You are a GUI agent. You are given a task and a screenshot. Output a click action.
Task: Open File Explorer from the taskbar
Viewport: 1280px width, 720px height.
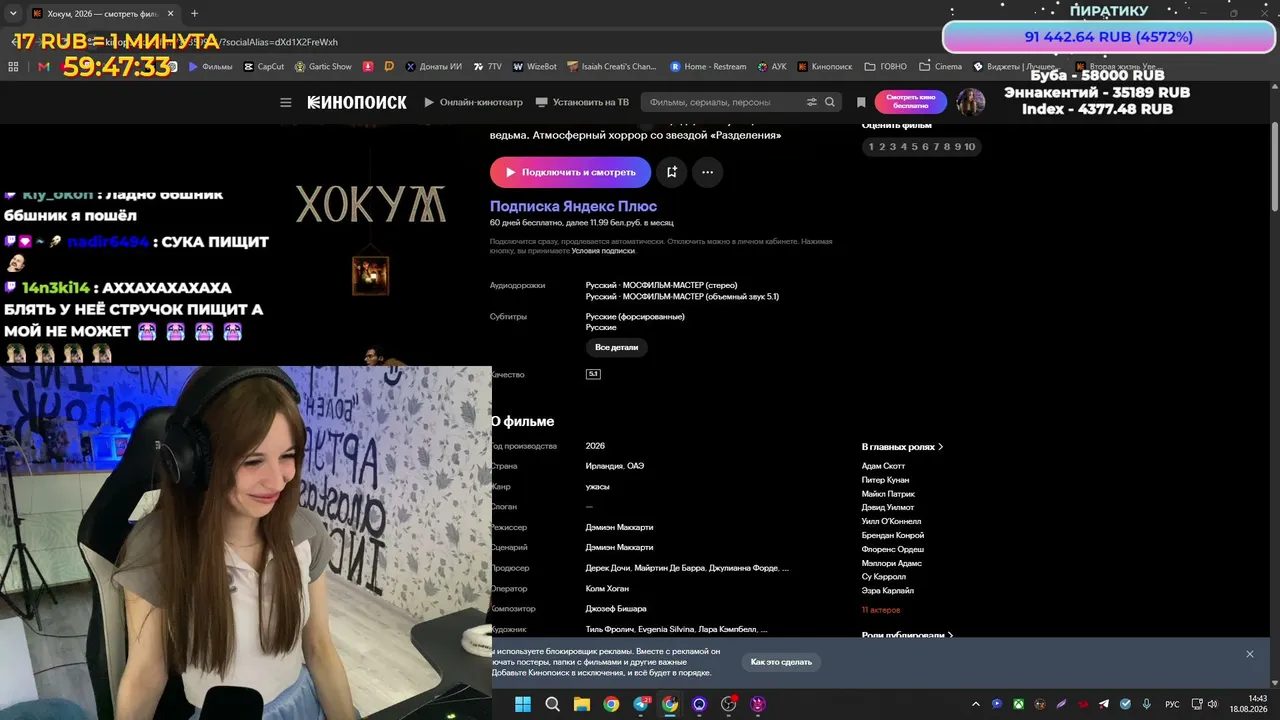coord(581,704)
